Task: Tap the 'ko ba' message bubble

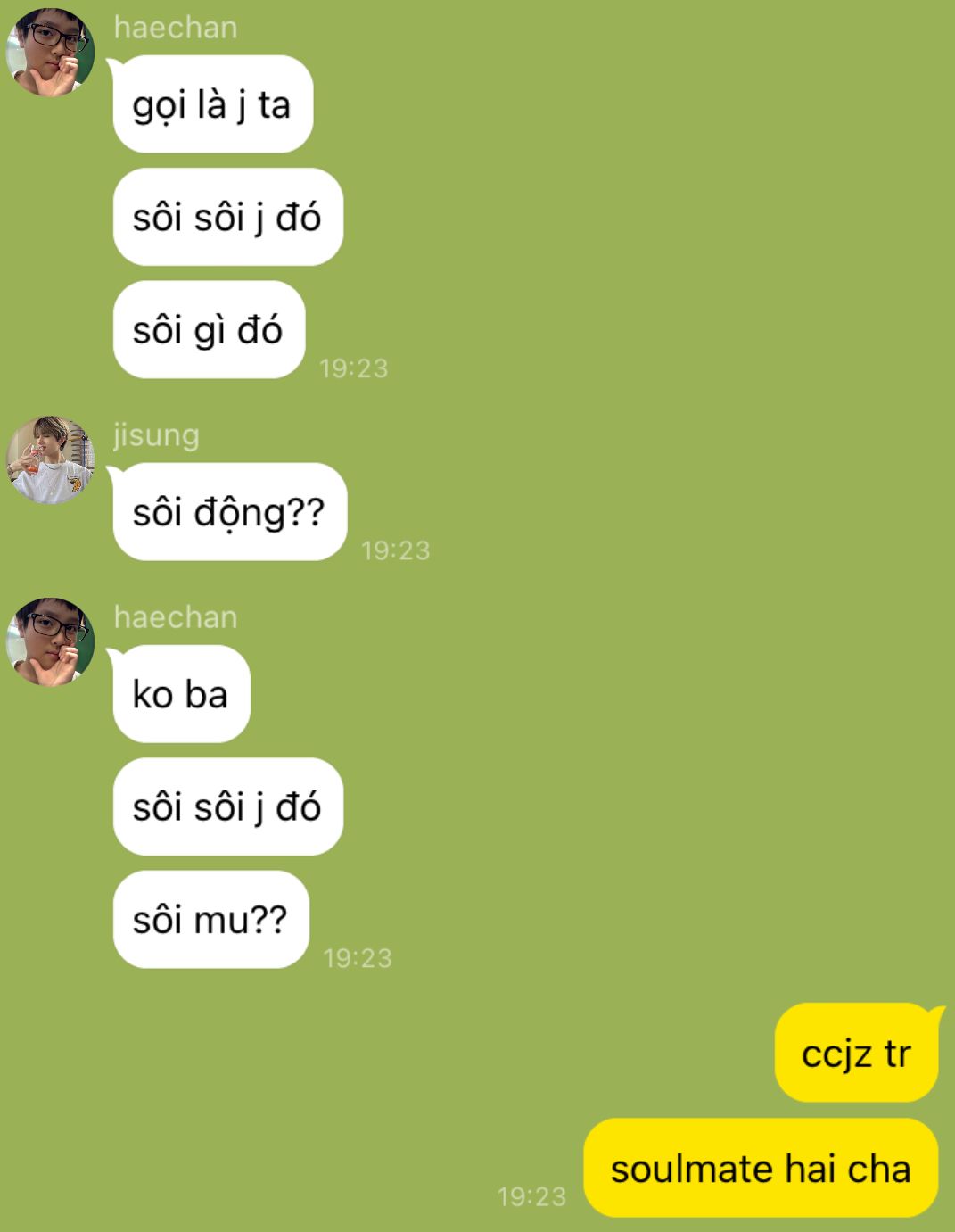Action: [181, 694]
